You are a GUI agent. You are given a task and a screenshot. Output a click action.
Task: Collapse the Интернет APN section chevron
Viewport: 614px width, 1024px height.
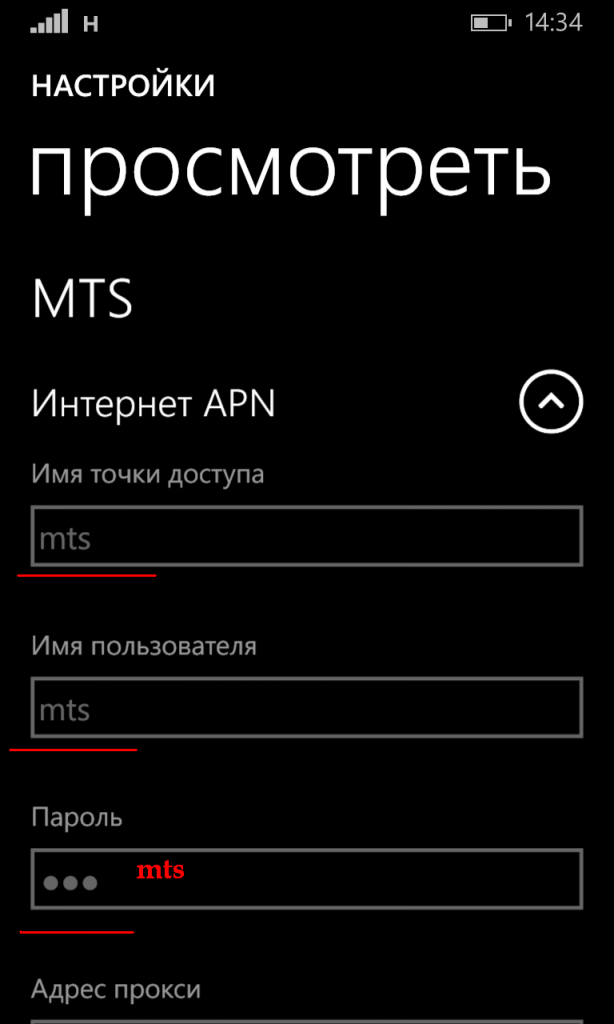tap(551, 402)
